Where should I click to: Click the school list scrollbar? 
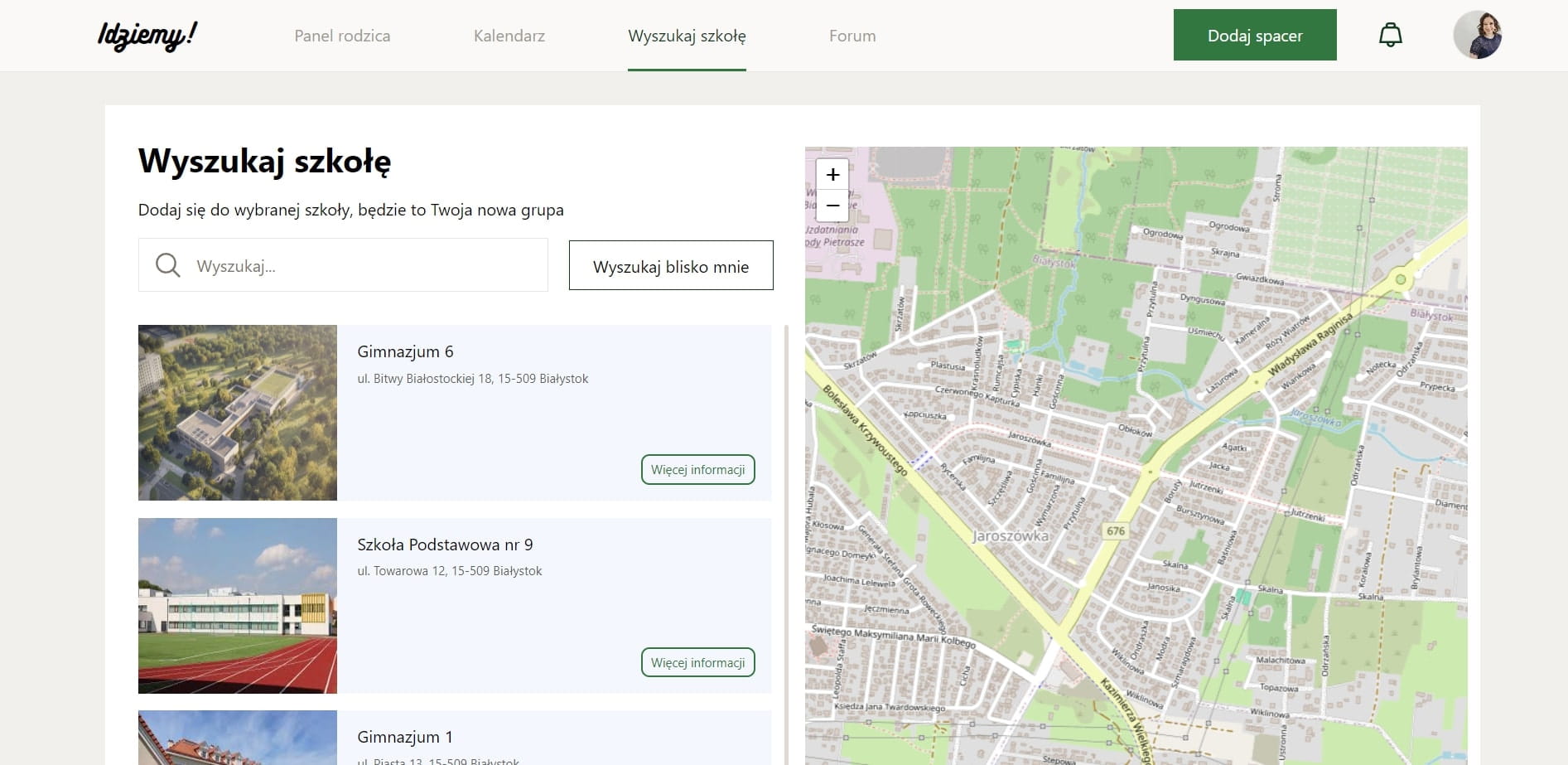click(785, 539)
